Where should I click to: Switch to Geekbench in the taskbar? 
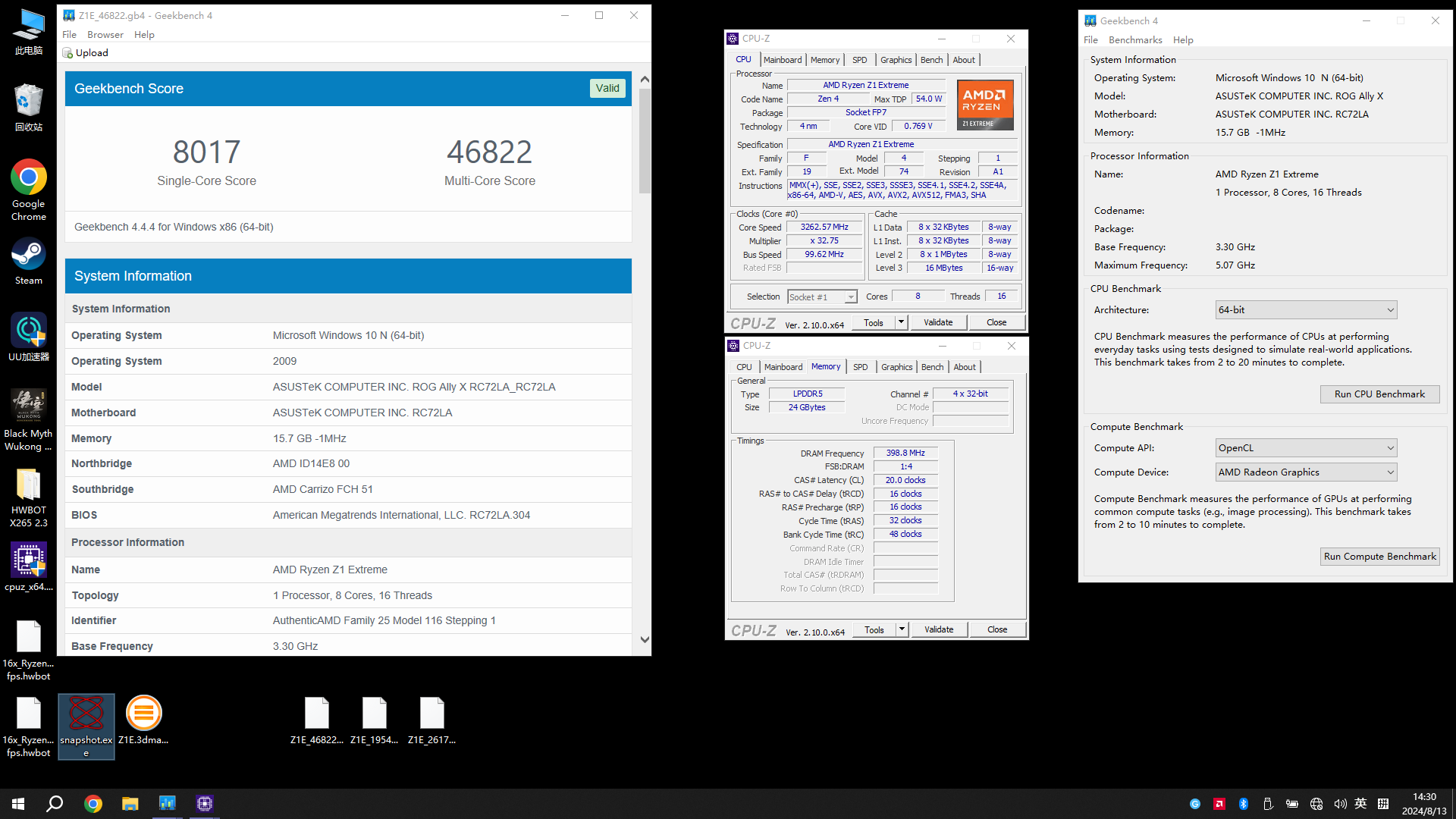[167, 803]
